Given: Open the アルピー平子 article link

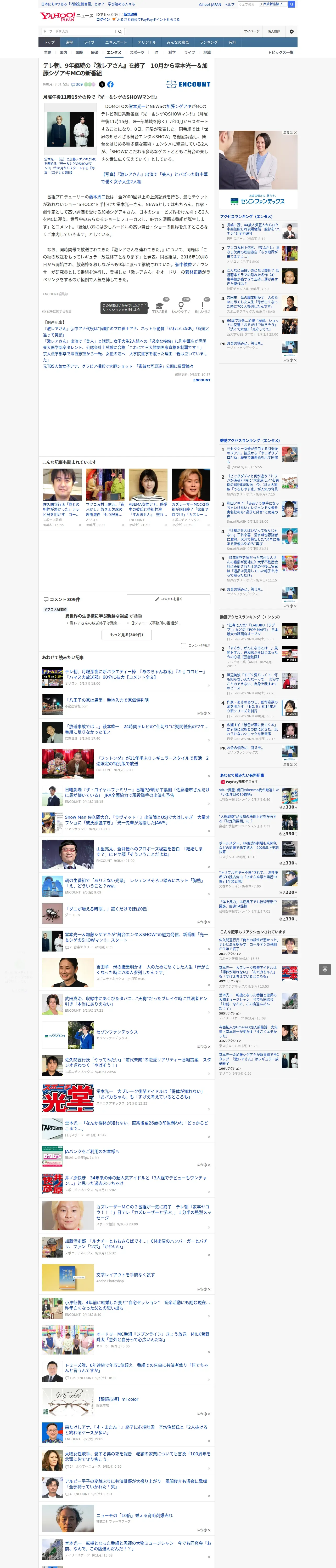Looking at the screenshot, I should (x=136, y=1484).
